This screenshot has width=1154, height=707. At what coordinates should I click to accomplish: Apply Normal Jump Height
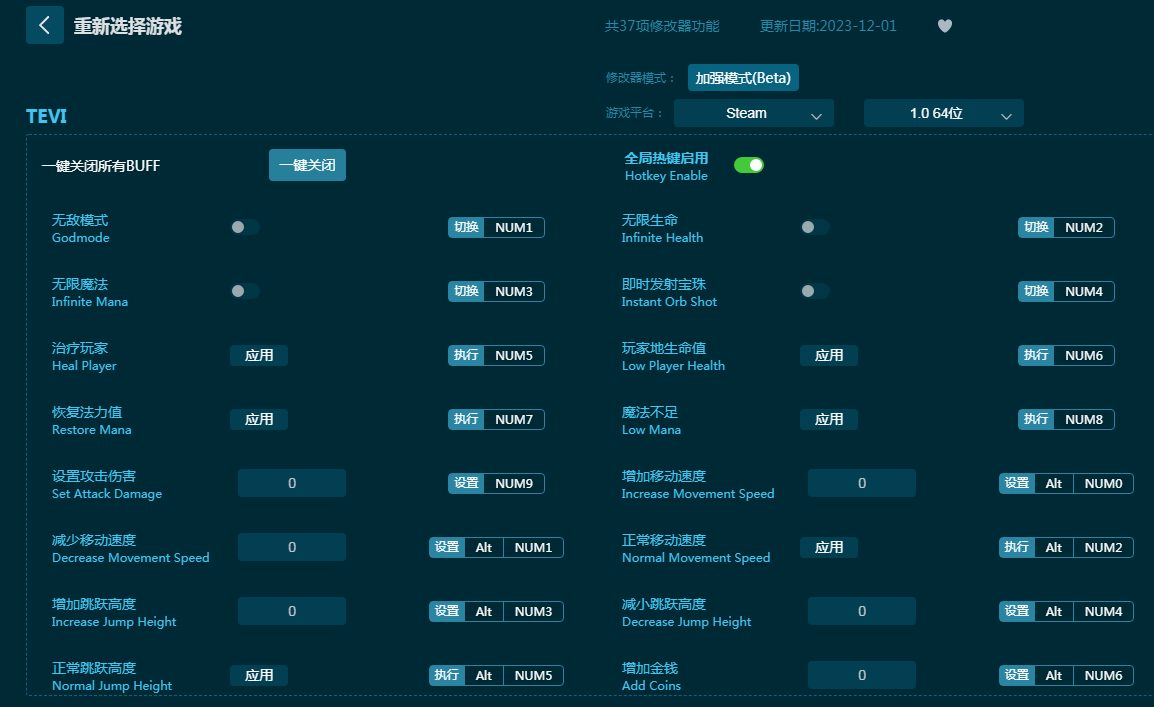pyautogui.click(x=259, y=675)
